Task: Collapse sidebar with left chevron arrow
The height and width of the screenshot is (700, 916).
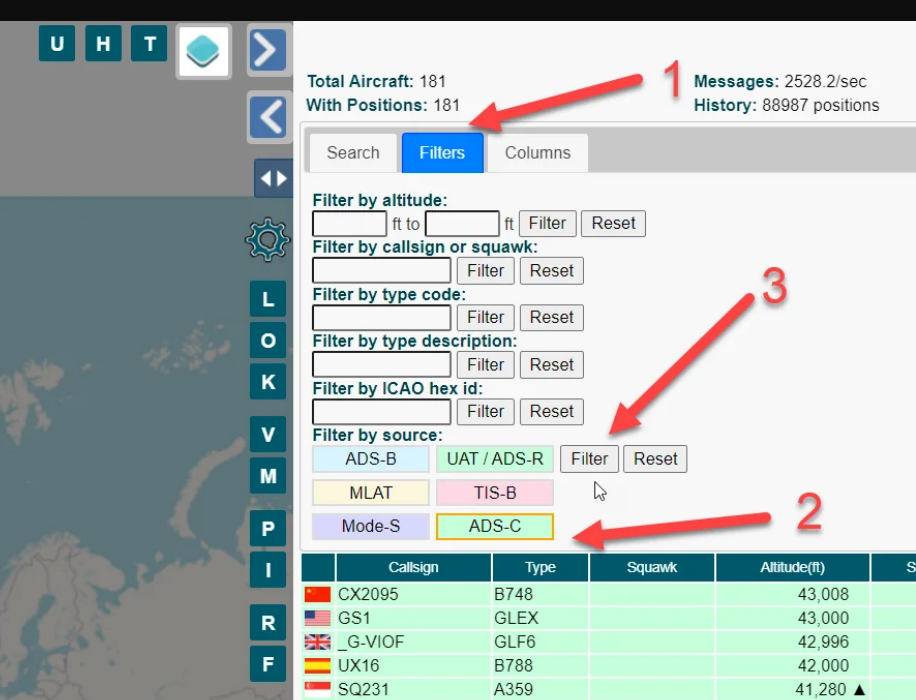Action: tap(267, 117)
